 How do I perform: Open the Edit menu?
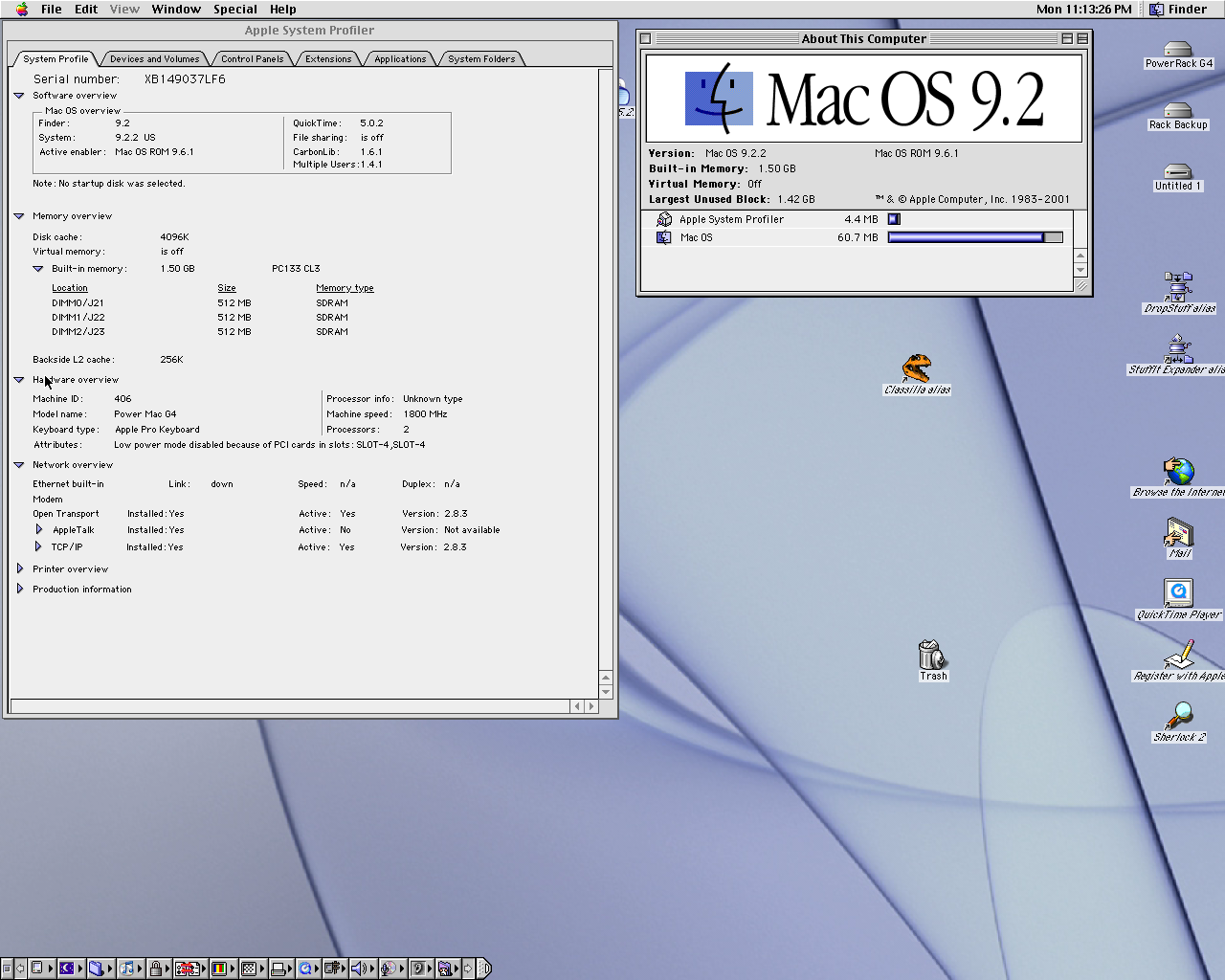pyautogui.click(x=86, y=10)
